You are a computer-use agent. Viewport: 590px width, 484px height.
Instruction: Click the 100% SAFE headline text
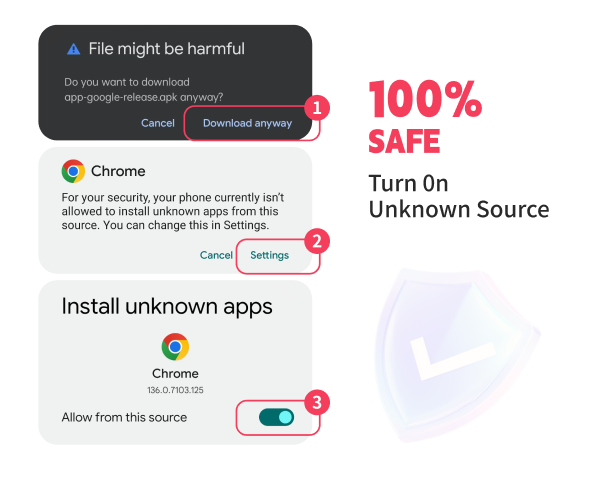tap(425, 117)
